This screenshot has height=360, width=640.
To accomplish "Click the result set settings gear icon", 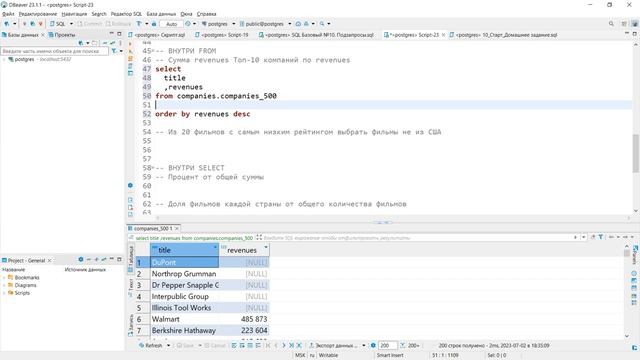I will click(373, 346).
